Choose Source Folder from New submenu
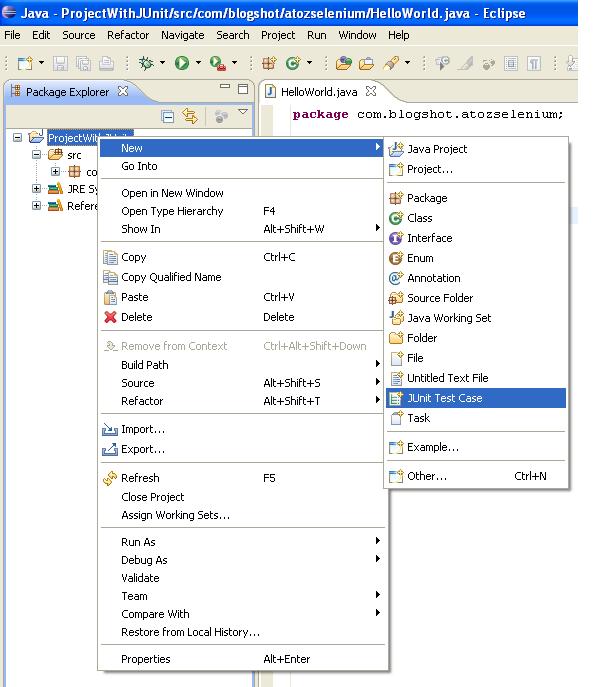This screenshot has height=687, width=600. click(x=476, y=298)
